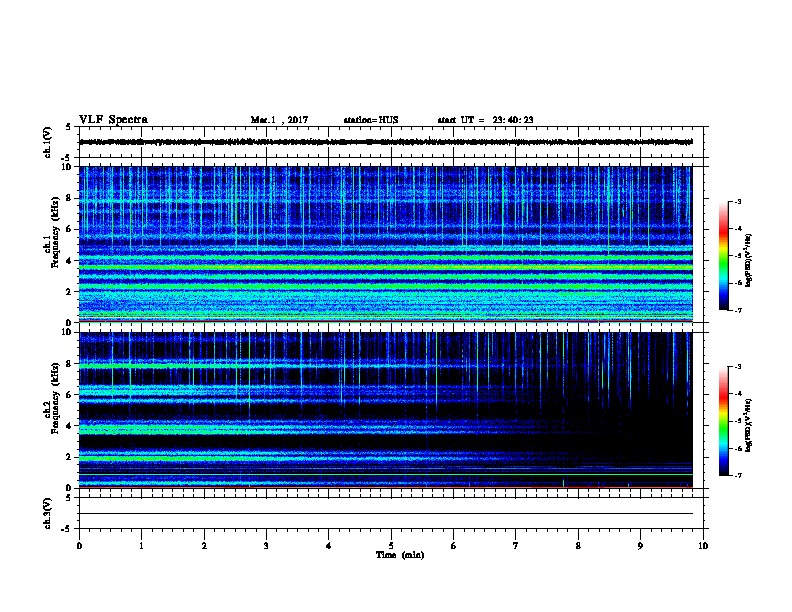The image size is (792, 612).
Task: Click the "Time (min)" axis label
Action: click(x=400, y=555)
